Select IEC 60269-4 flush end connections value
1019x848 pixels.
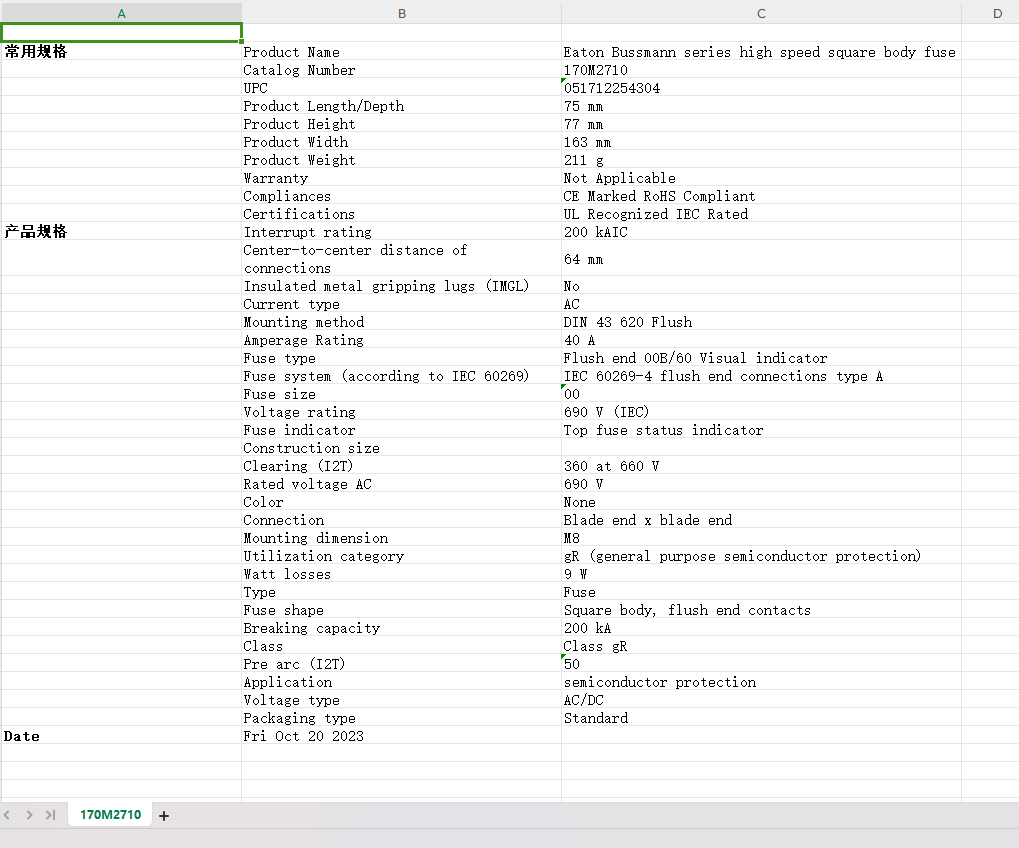[x=761, y=376]
